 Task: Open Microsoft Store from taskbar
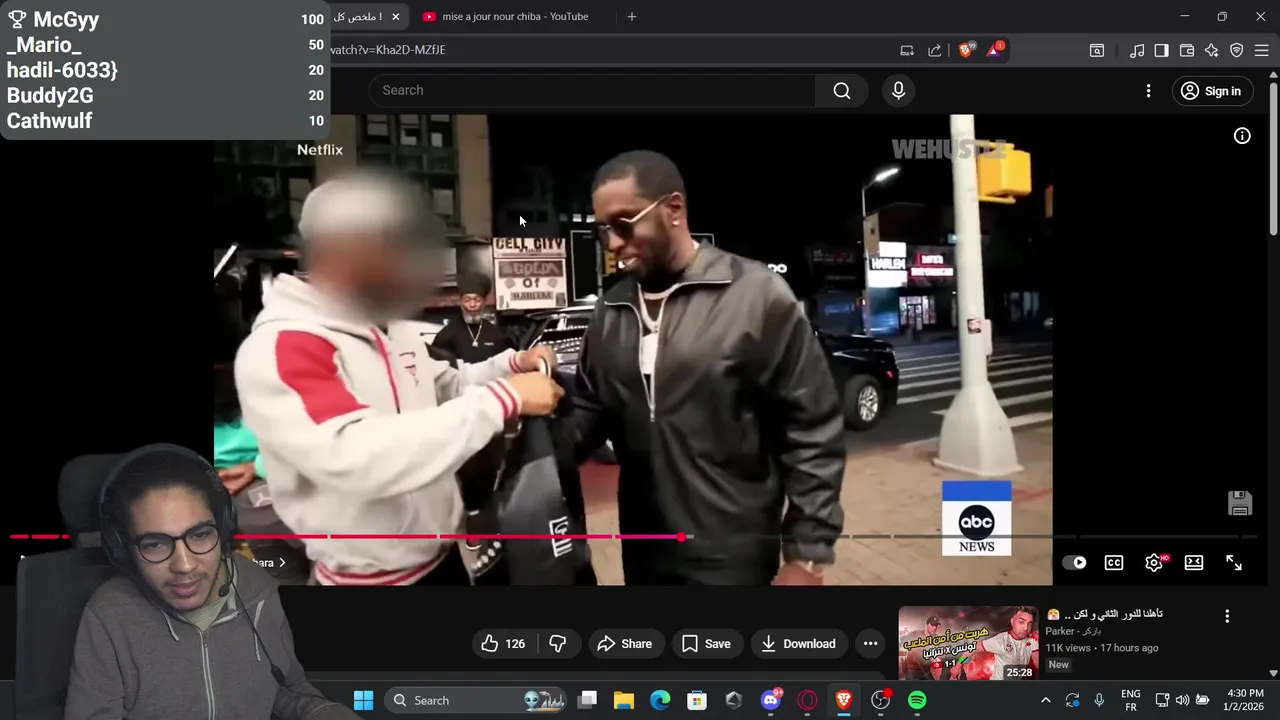(x=697, y=700)
